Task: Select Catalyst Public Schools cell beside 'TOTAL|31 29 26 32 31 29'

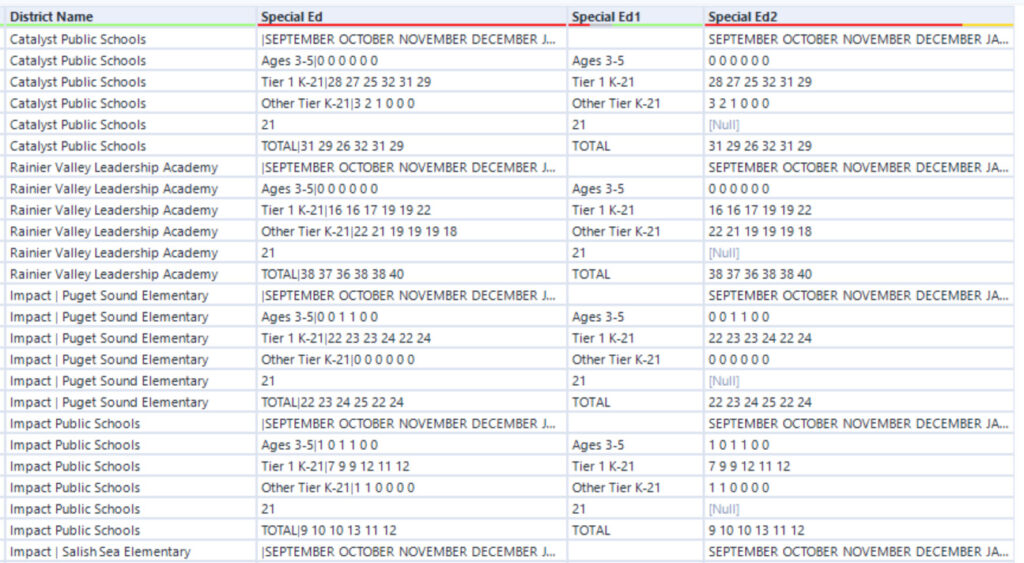Action: pos(130,146)
